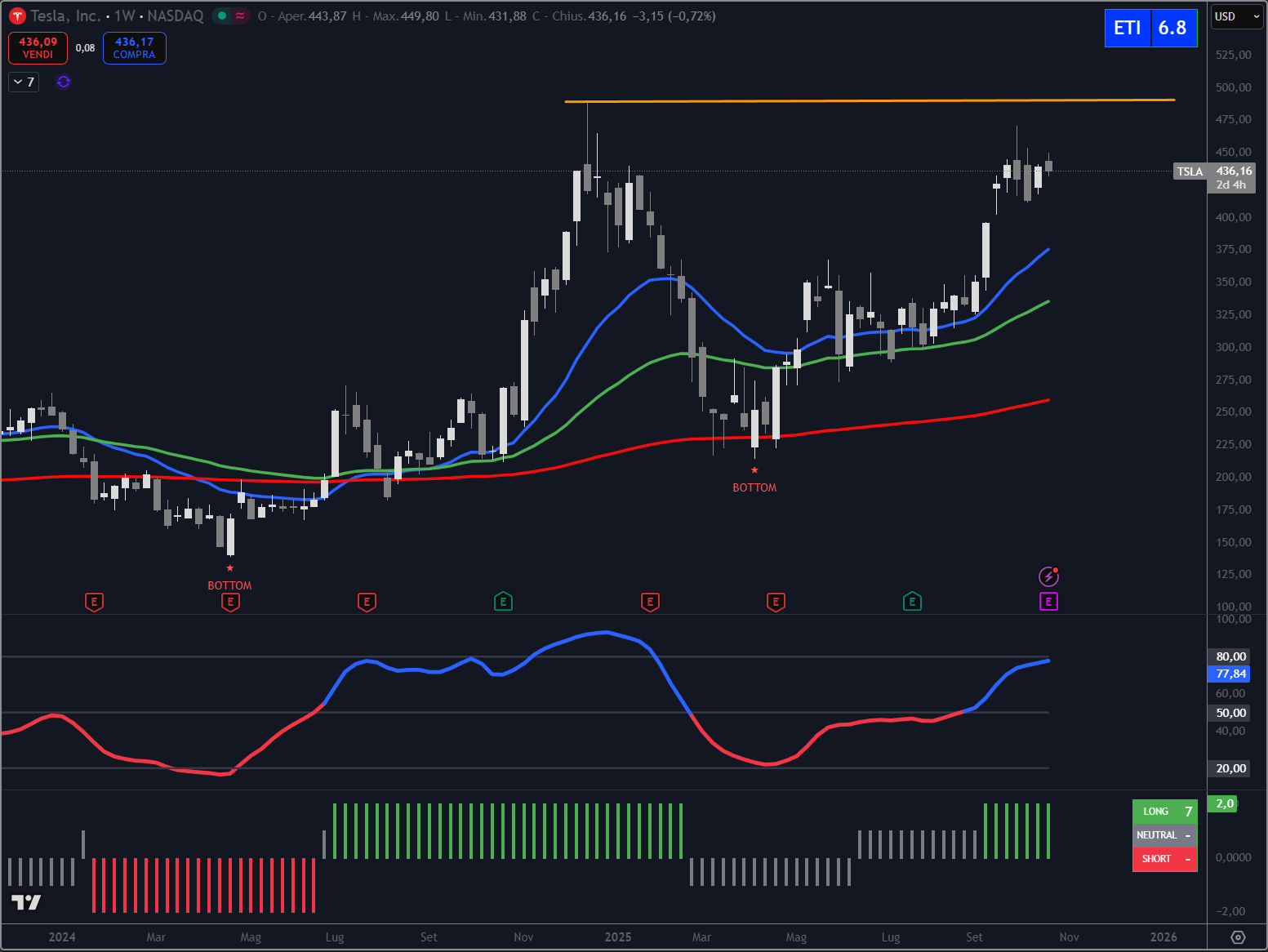Click the SHORT row in signal table
This screenshot has width=1268, height=952.
(1164, 859)
